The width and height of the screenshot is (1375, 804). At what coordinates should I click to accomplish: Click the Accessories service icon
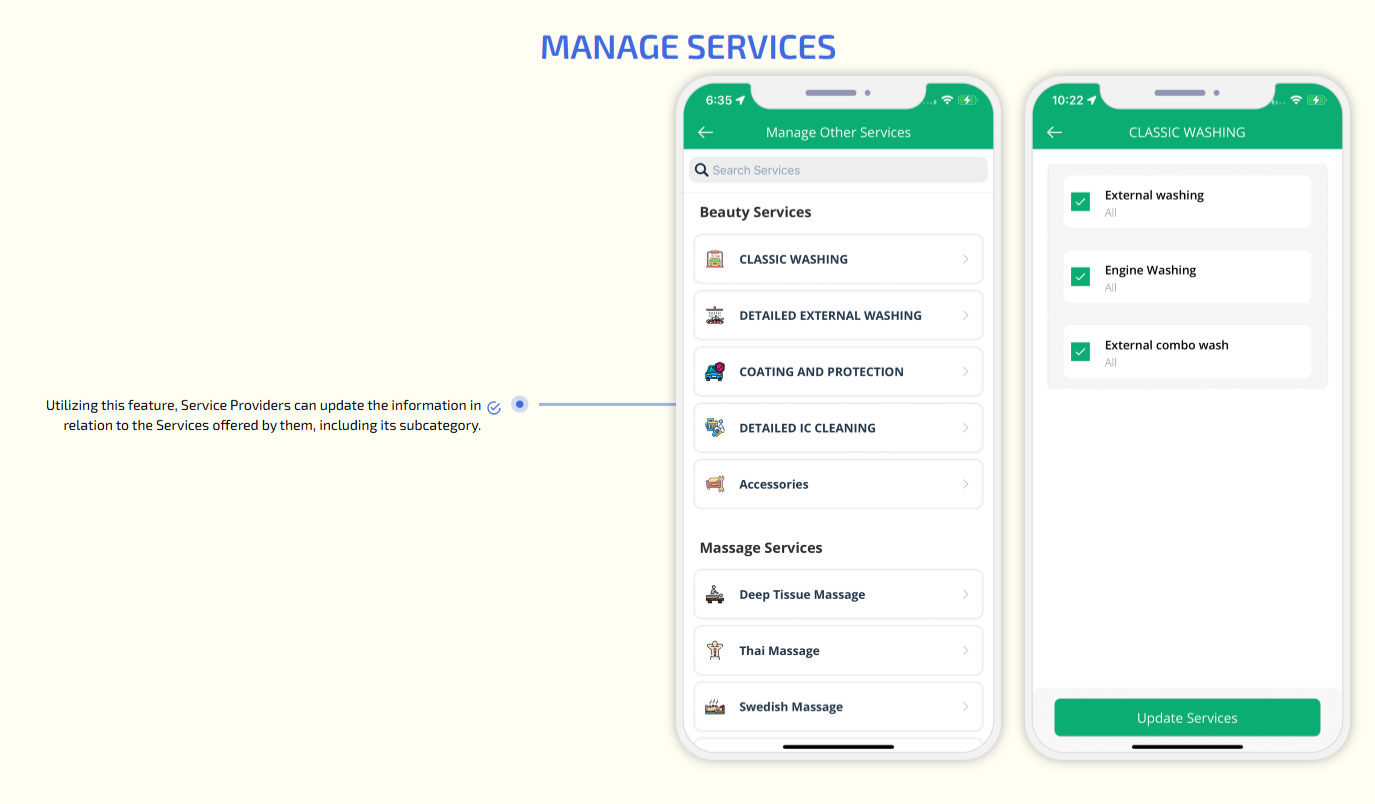[714, 484]
